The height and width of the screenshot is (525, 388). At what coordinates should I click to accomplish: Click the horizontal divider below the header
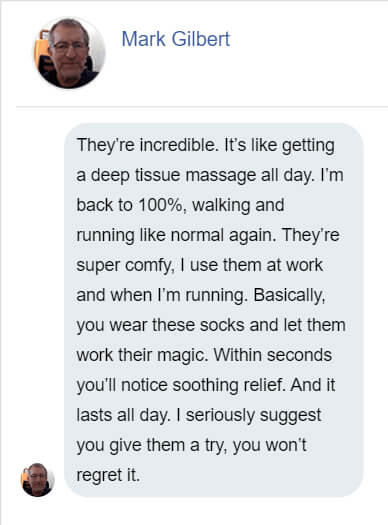coord(202,107)
